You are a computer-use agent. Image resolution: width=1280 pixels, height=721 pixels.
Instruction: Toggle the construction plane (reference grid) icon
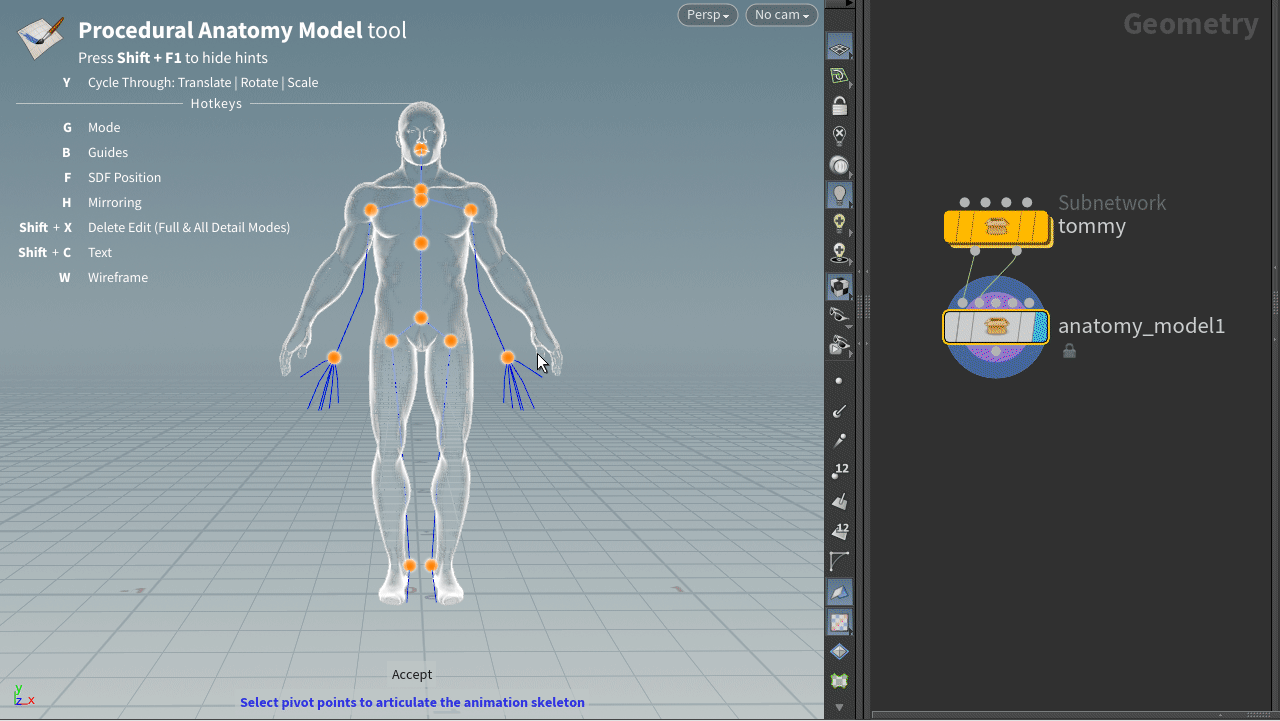pos(839,47)
